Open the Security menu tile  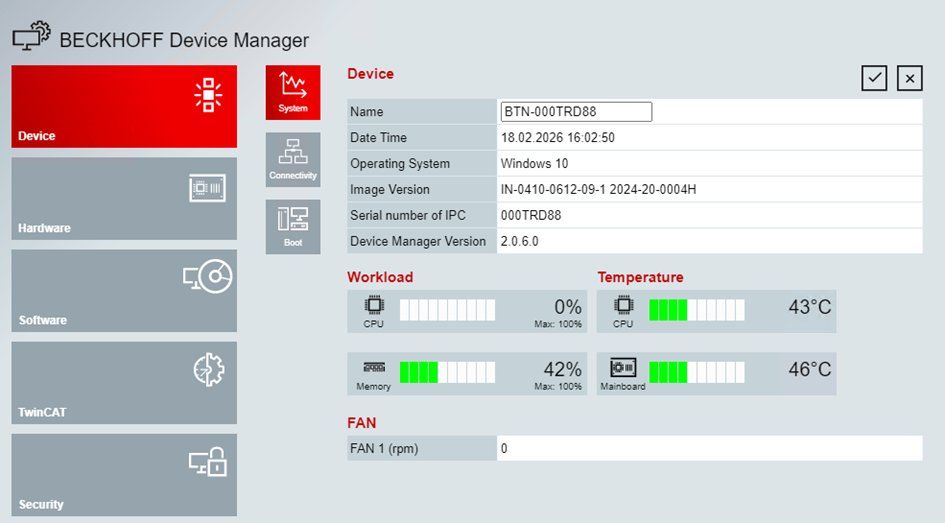pos(124,475)
